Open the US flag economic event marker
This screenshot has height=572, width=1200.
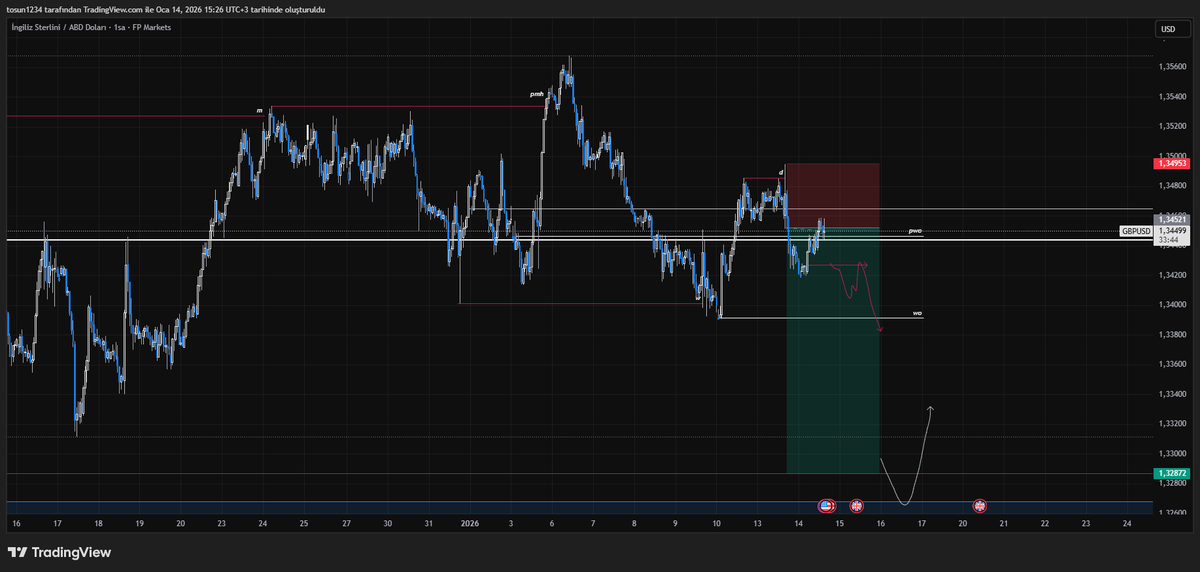pos(827,507)
